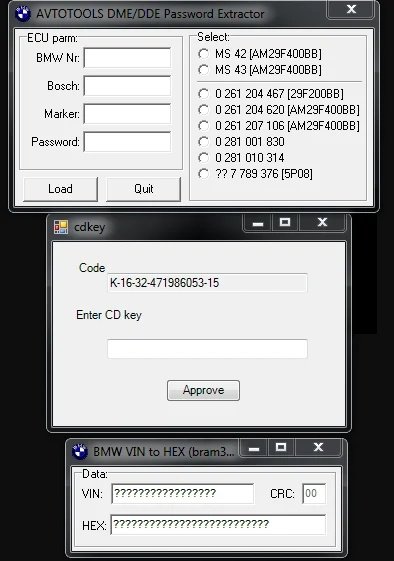Click the VIN input field
The height and width of the screenshot is (561, 394).
tap(183, 493)
